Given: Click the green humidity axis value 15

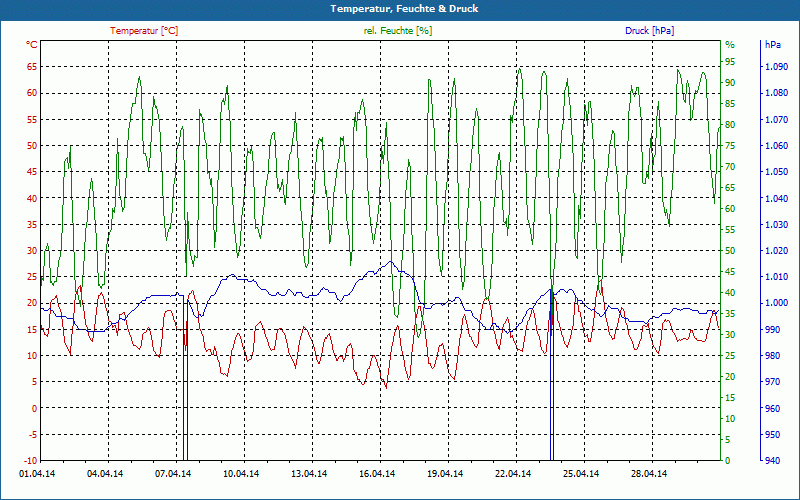Looking at the screenshot, I should coord(730,397).
